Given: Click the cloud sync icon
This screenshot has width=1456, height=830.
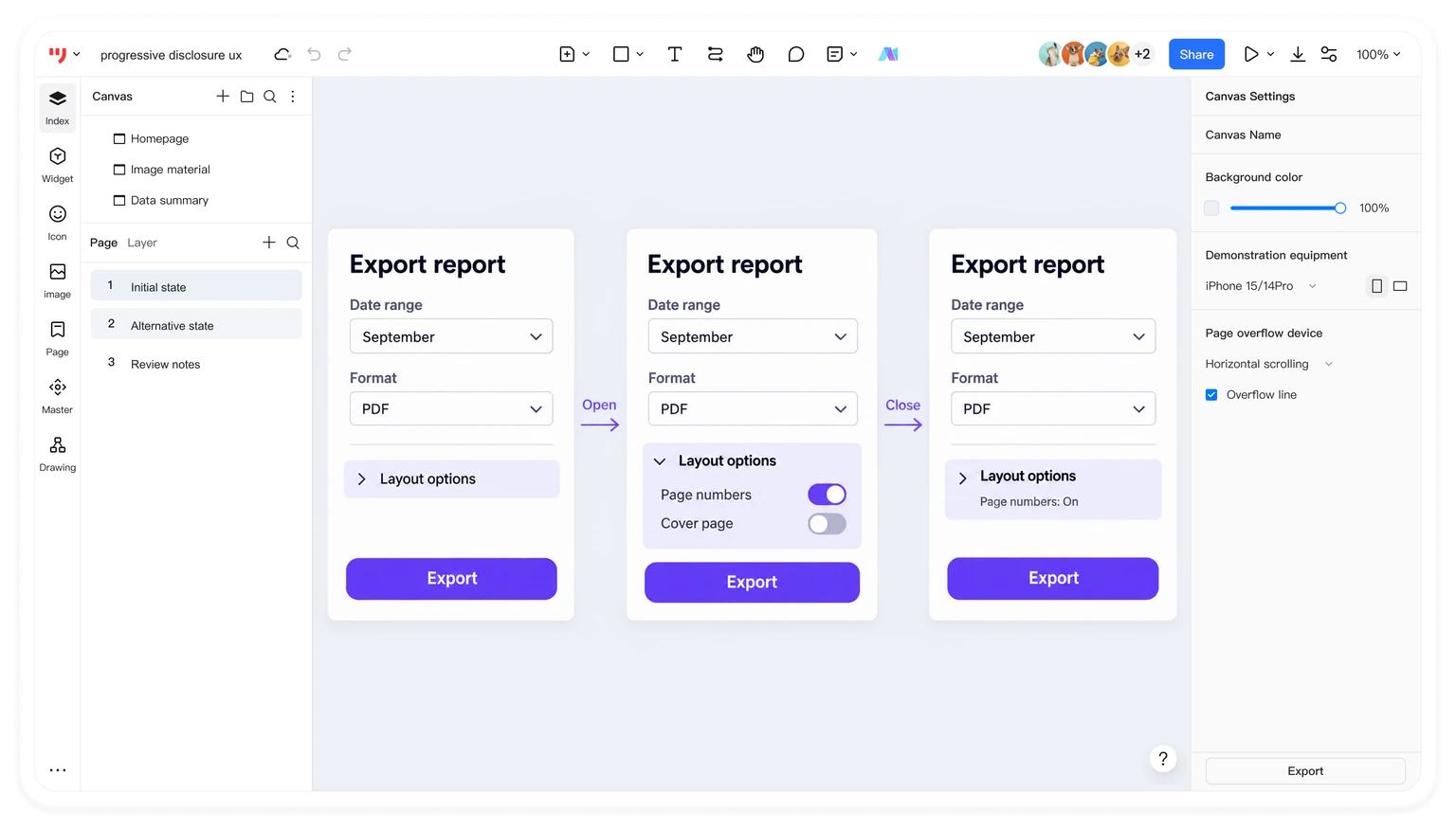Looking at the screenshot, I should pos(282,54).
